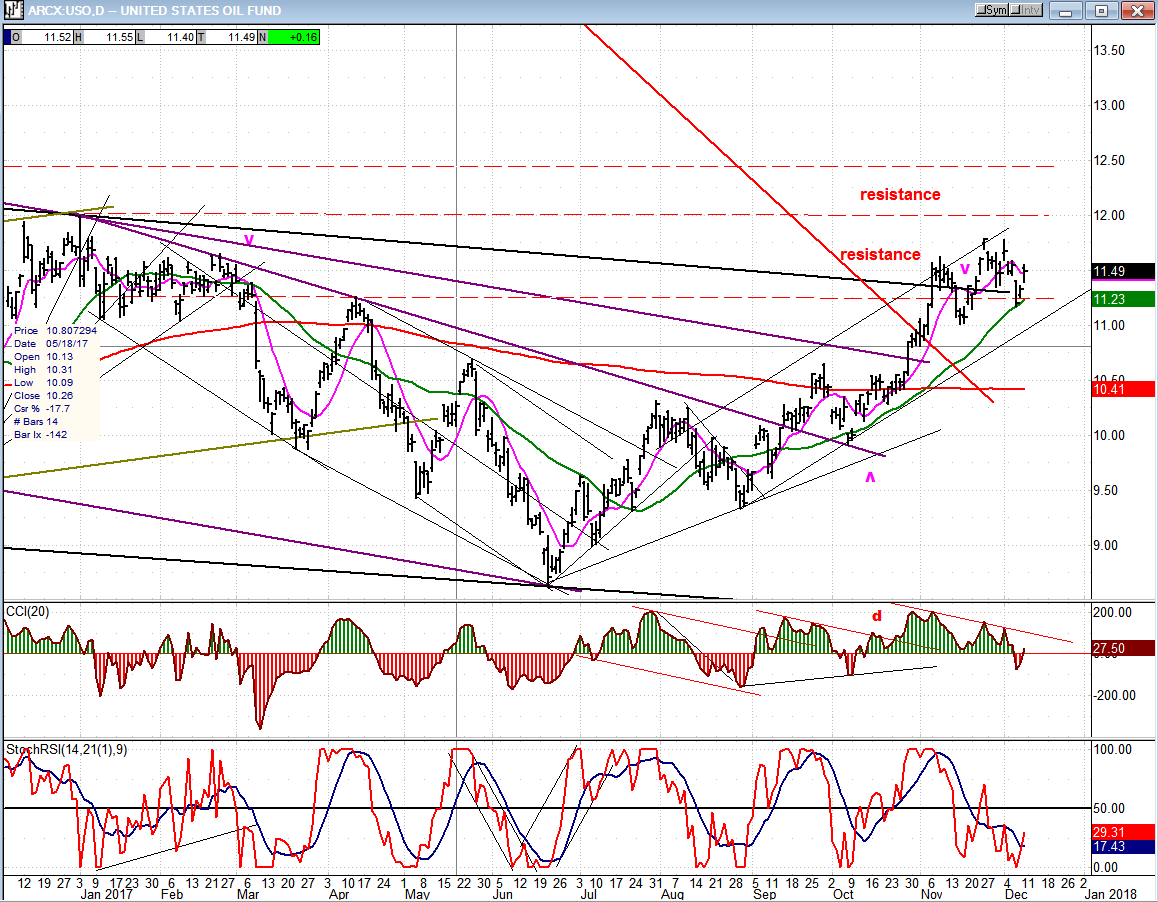
Task: Select the StochRSI(14,21(1),9) indicator label
Action: (x=66, y=748)
